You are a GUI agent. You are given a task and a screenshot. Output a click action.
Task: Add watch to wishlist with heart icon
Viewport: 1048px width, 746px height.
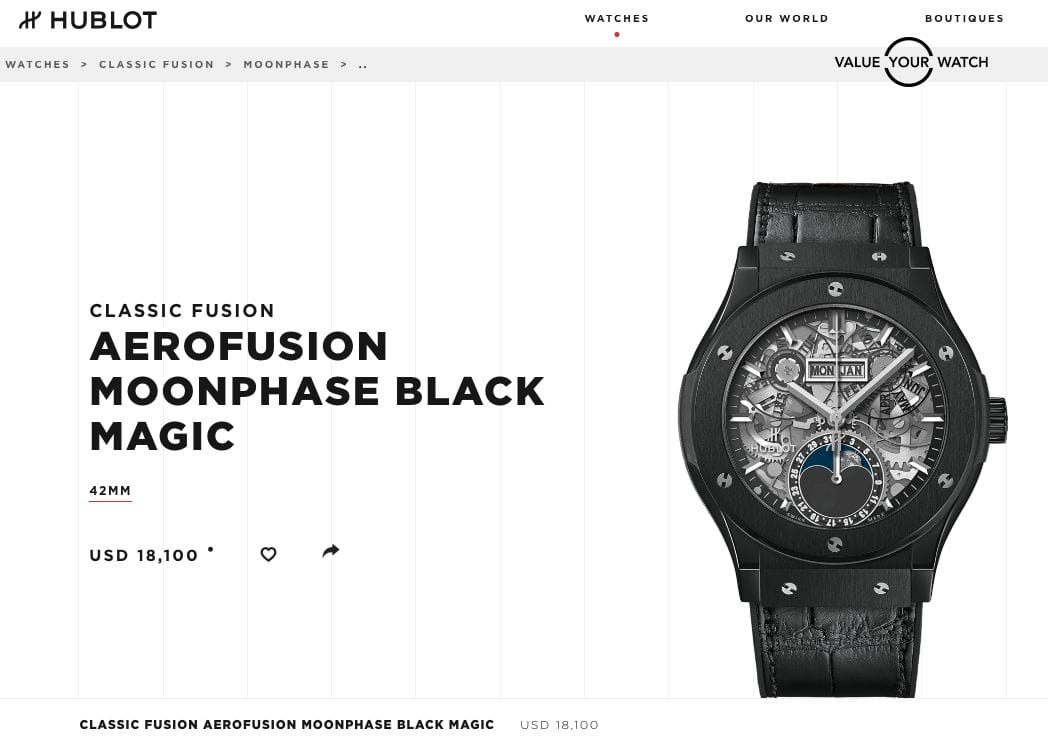coord(268,554)
